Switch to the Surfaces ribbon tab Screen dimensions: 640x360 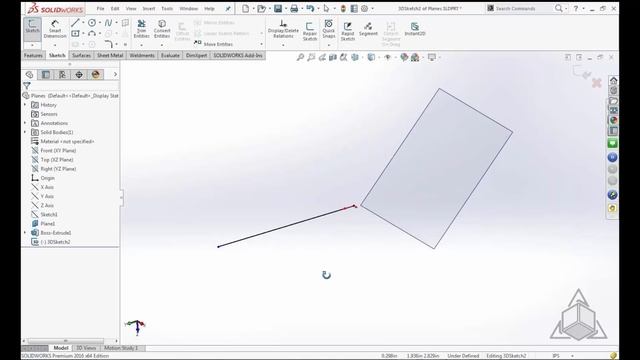[x=81, y=56]
